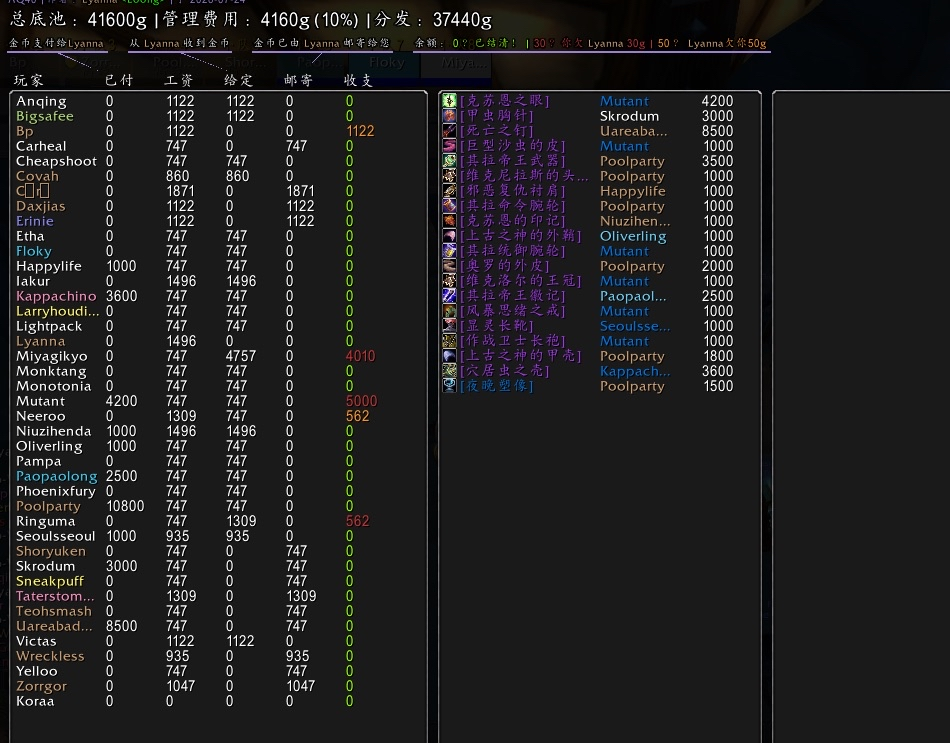The width and height of the screenshot is (950, 743).
Task: Click the 其拉帝王徽记 item icon
Action: 449,296
